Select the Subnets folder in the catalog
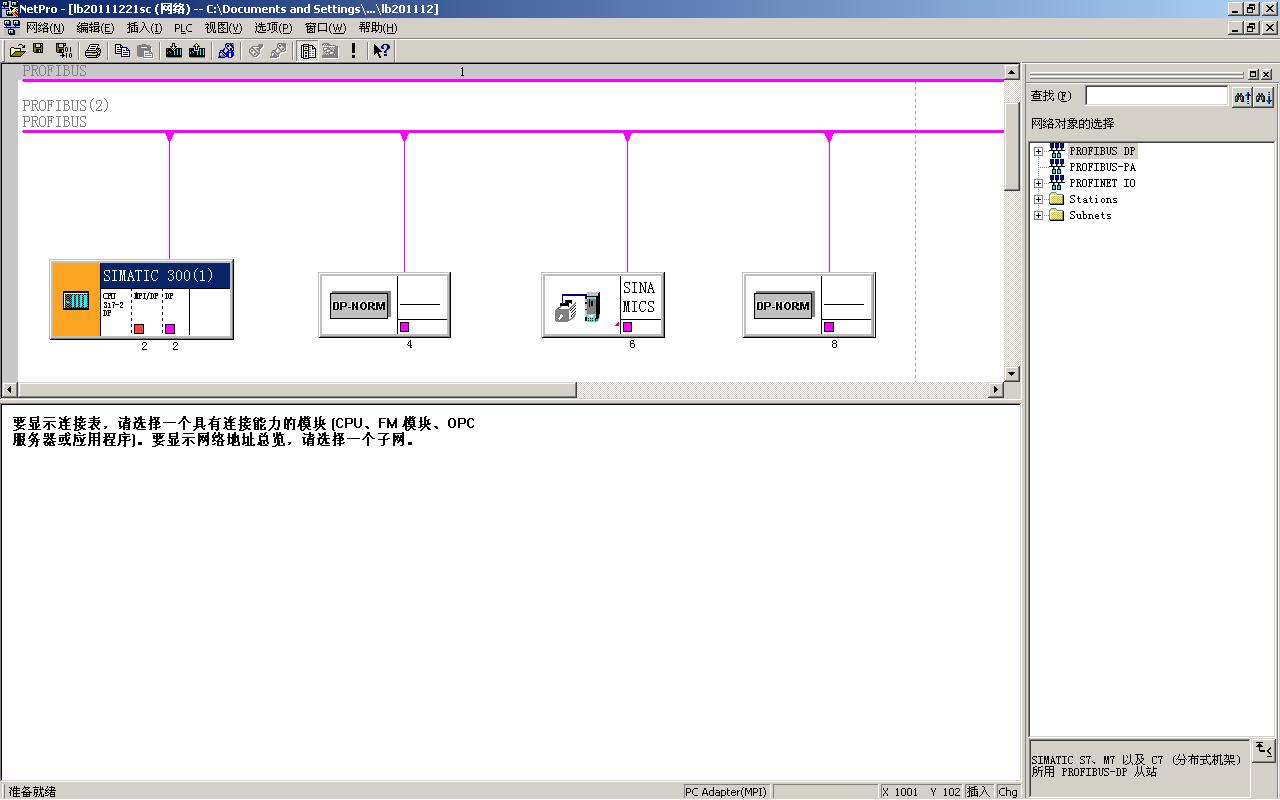 [x=1090, y=215]
